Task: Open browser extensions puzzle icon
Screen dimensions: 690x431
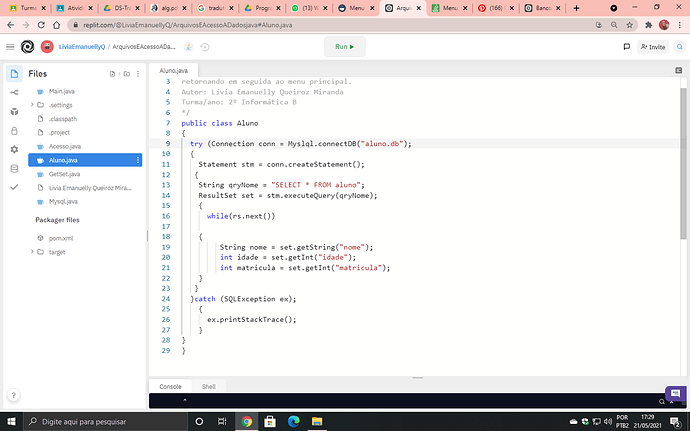Action: click(648, 25)
